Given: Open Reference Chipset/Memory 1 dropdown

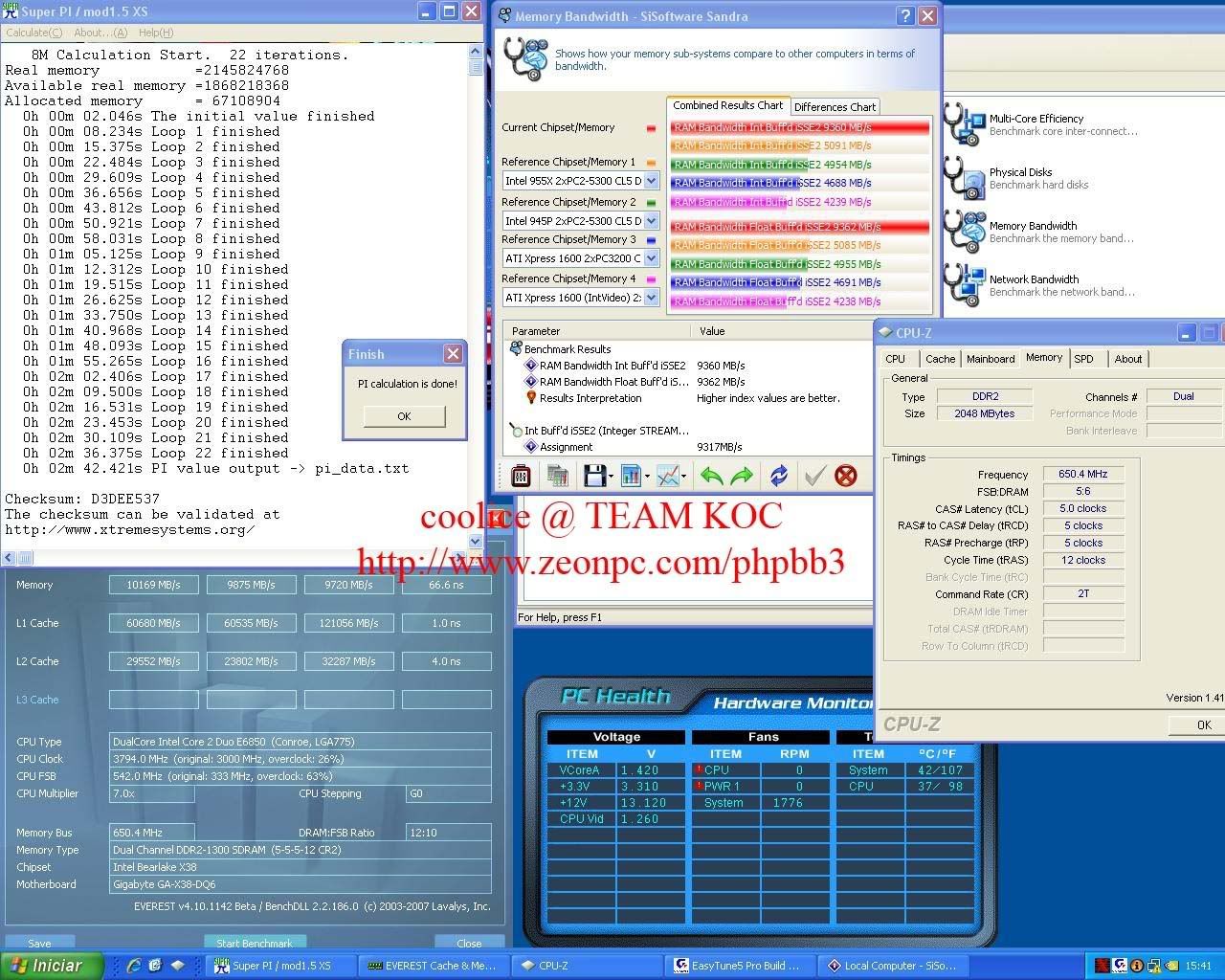Looking at the screenshot, I should pos(652,181).
